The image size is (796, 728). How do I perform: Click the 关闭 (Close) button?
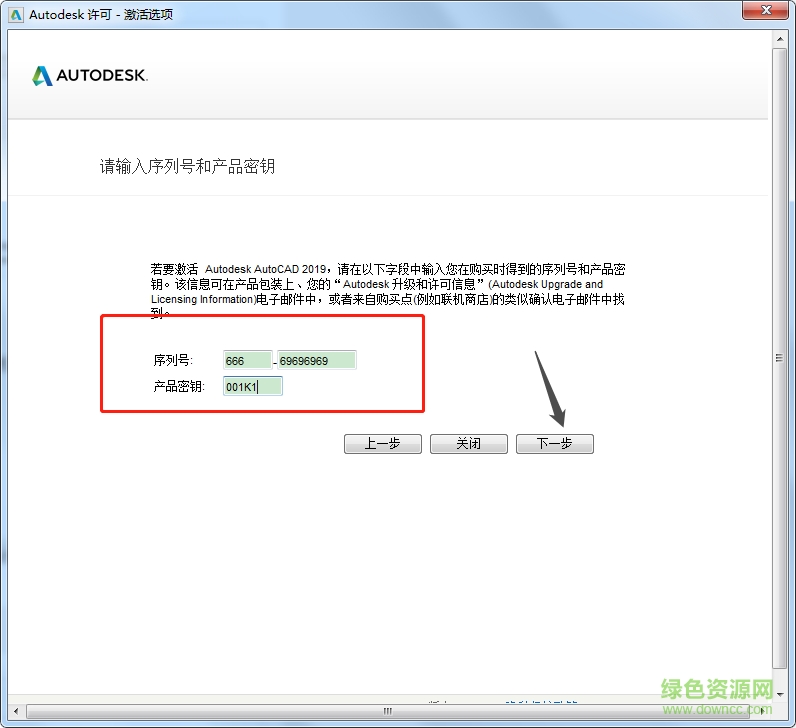[x=469, y=444]
